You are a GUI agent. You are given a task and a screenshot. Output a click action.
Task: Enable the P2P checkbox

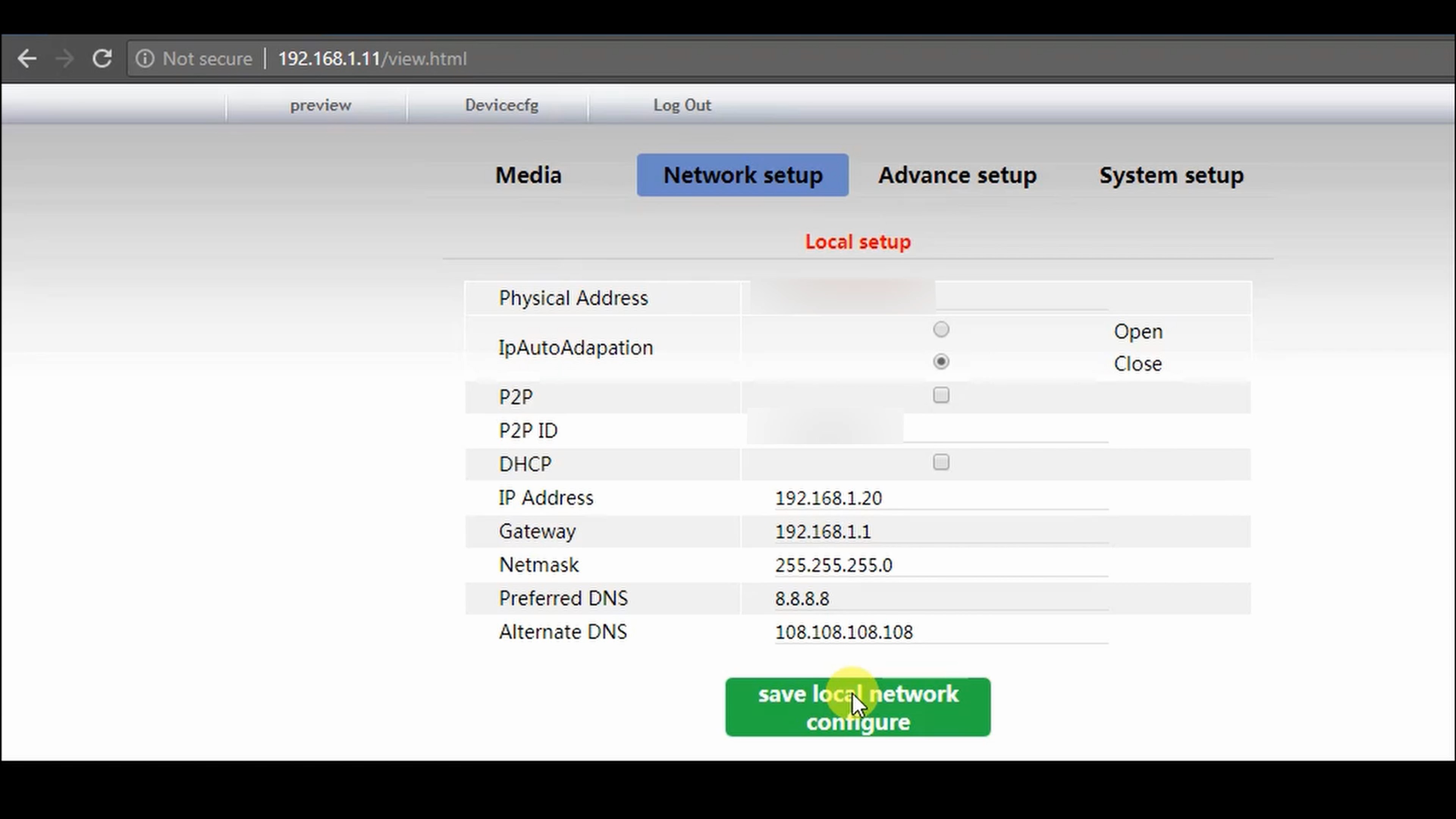click(x=940, y=395)
